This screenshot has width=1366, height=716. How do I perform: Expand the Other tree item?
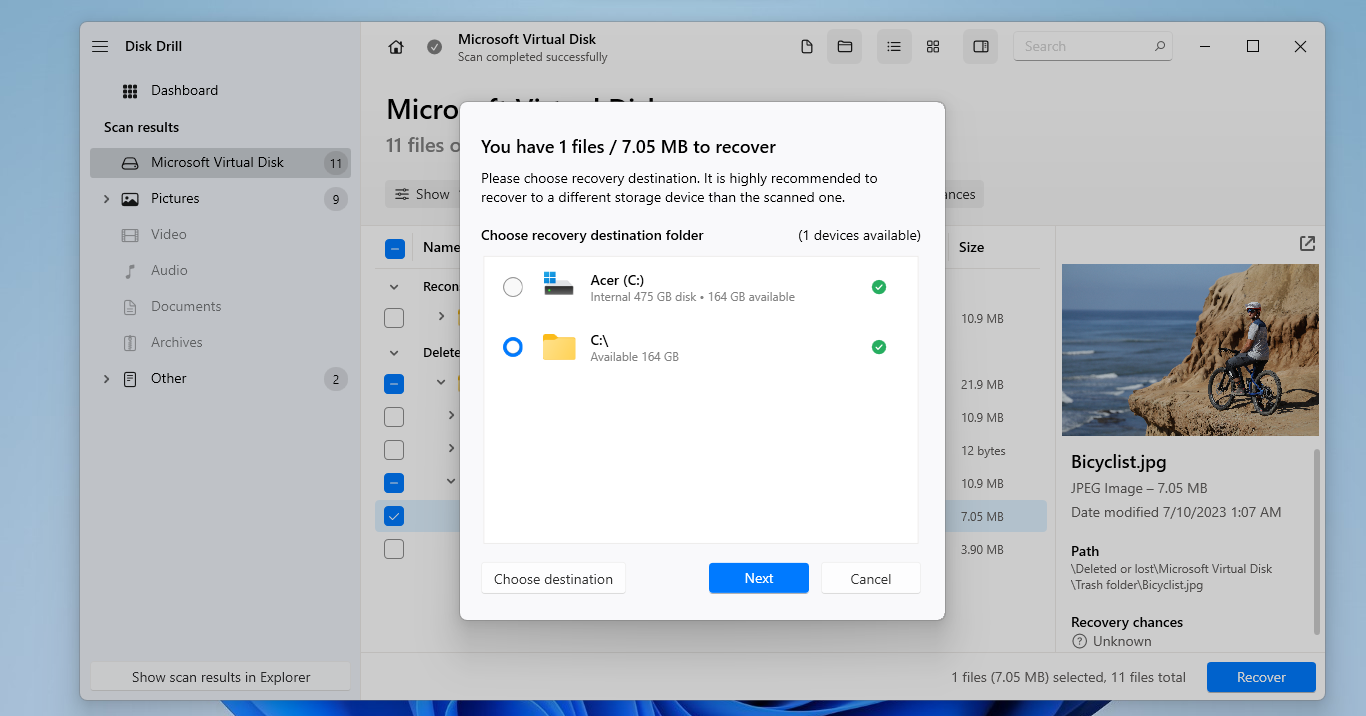(106, 379)
